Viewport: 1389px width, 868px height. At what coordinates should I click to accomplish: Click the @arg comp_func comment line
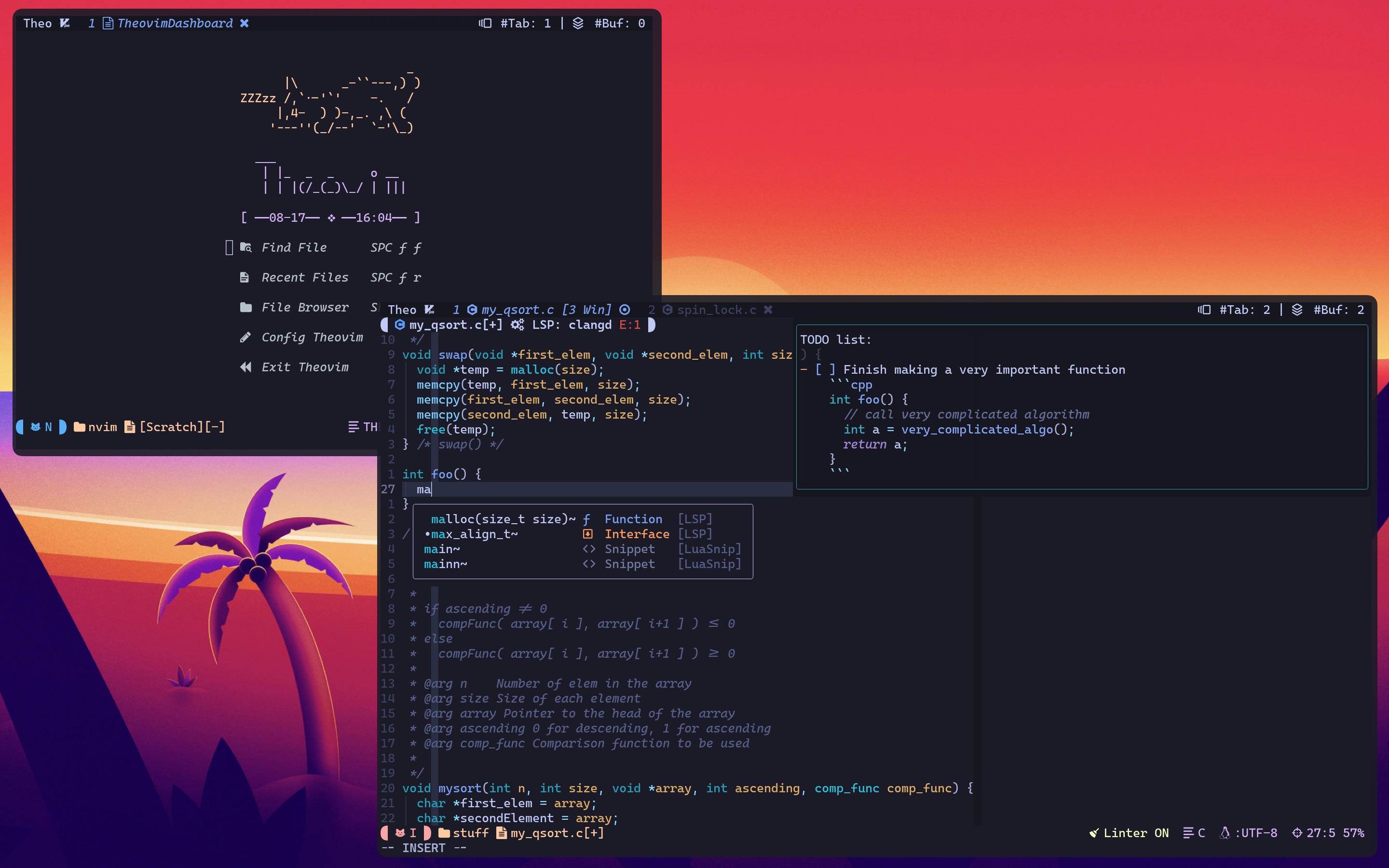[580, 744]
